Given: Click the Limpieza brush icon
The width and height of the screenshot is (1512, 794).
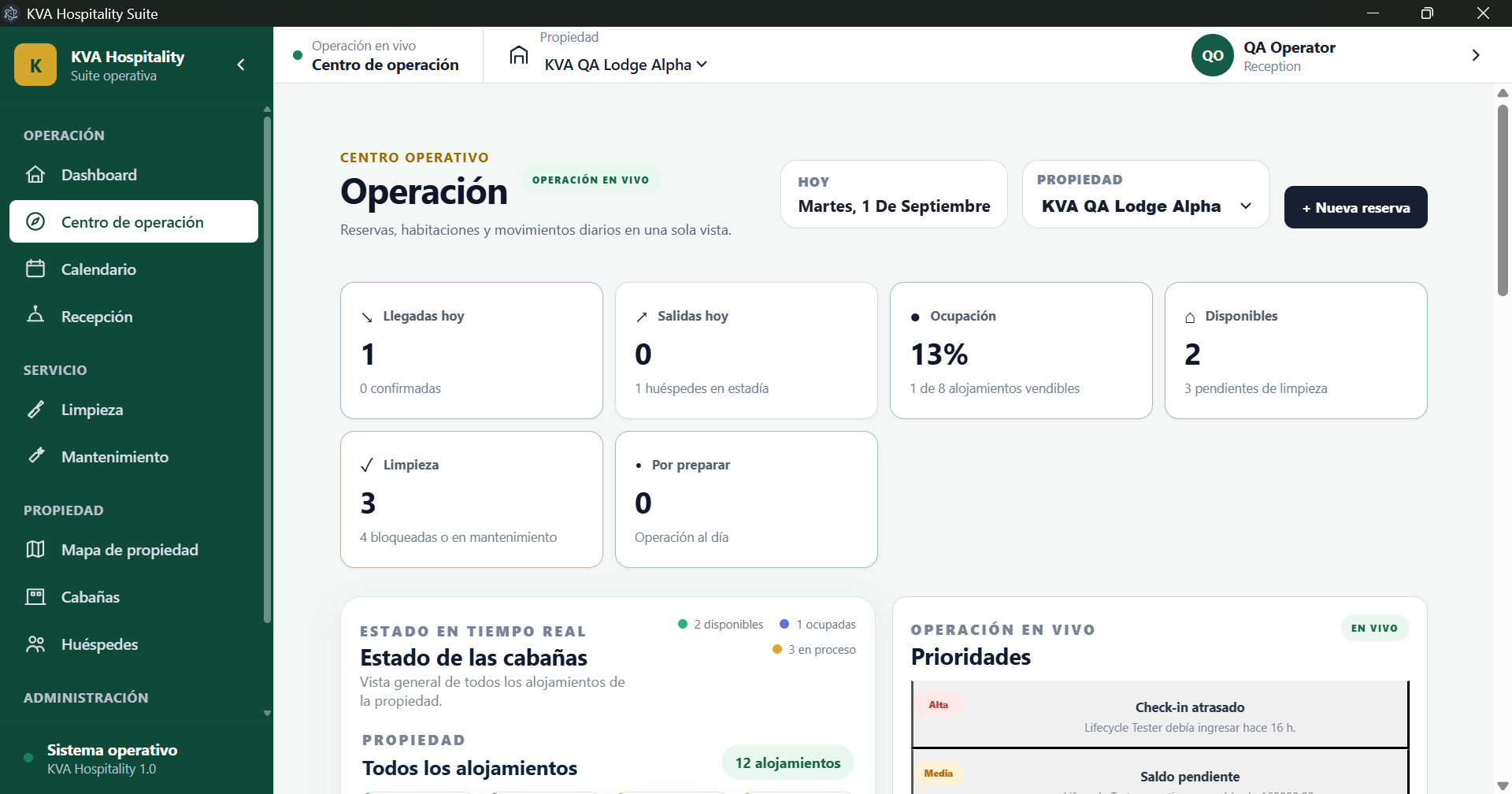Looking at the screenshot, I should click(x=35, y=409).
